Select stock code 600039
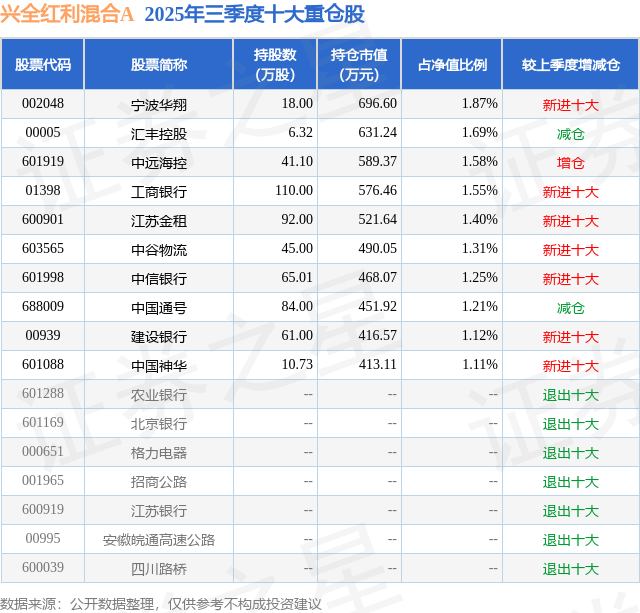This screenshot has width=640, height=613. tap(43, 567)
